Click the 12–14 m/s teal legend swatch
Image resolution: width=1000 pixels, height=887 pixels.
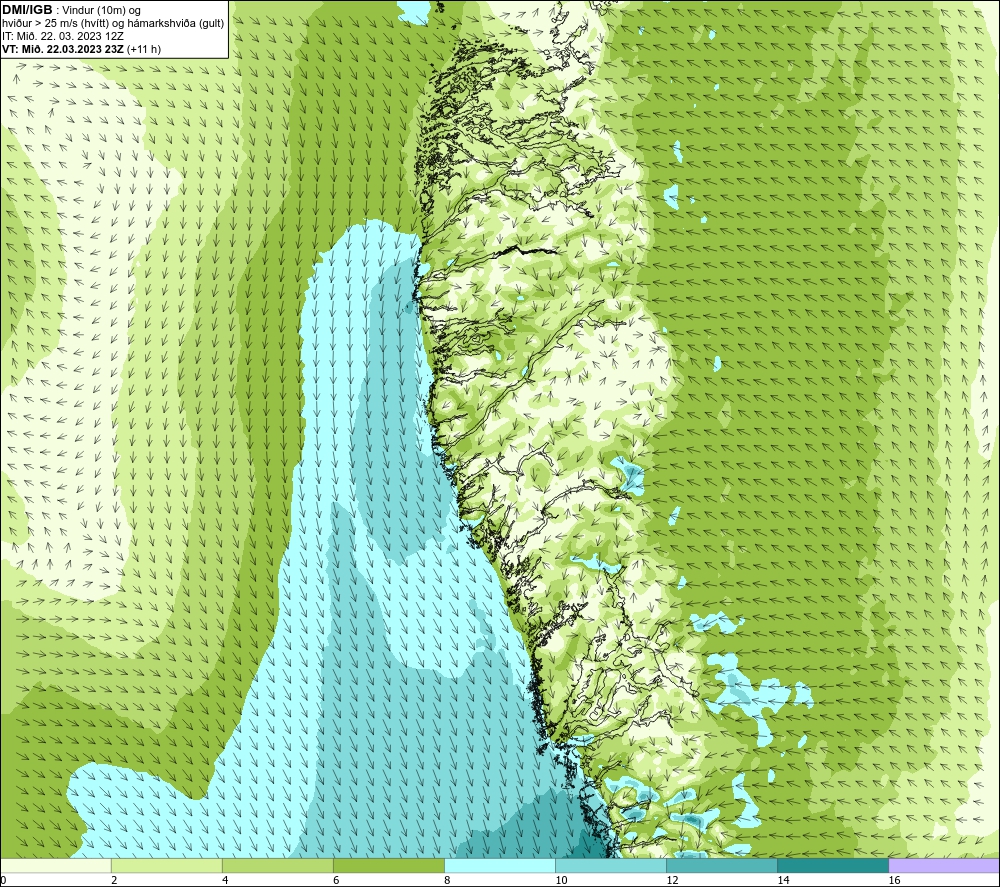pos(721,866)
